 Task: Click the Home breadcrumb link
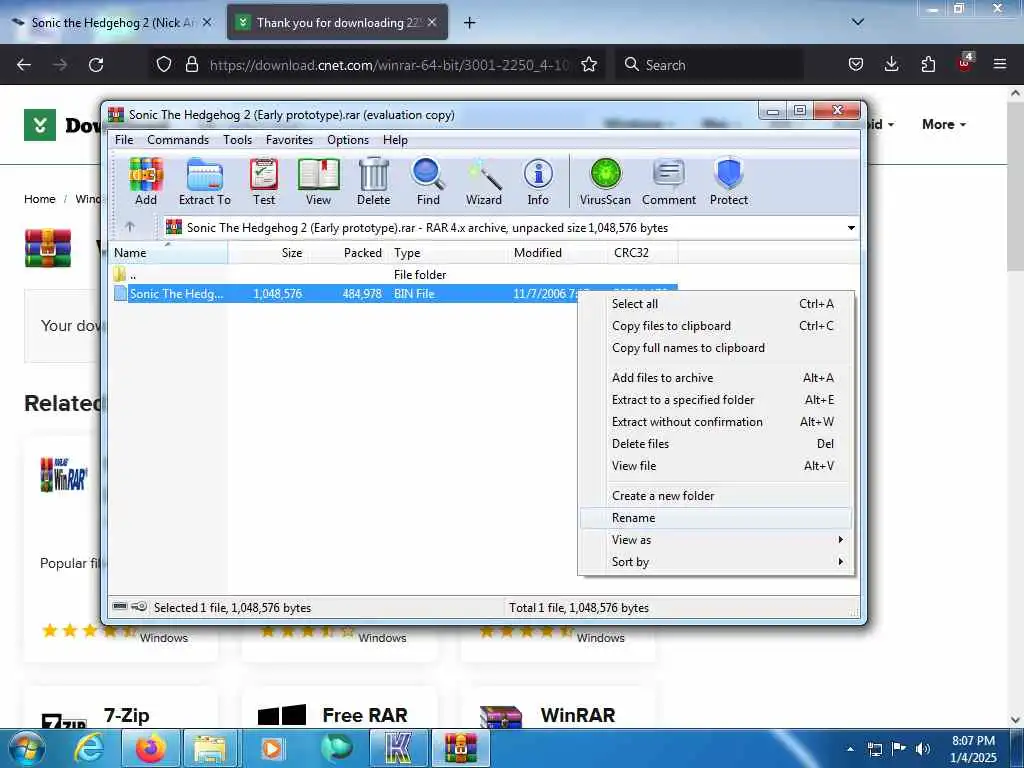tap(40, 199)
